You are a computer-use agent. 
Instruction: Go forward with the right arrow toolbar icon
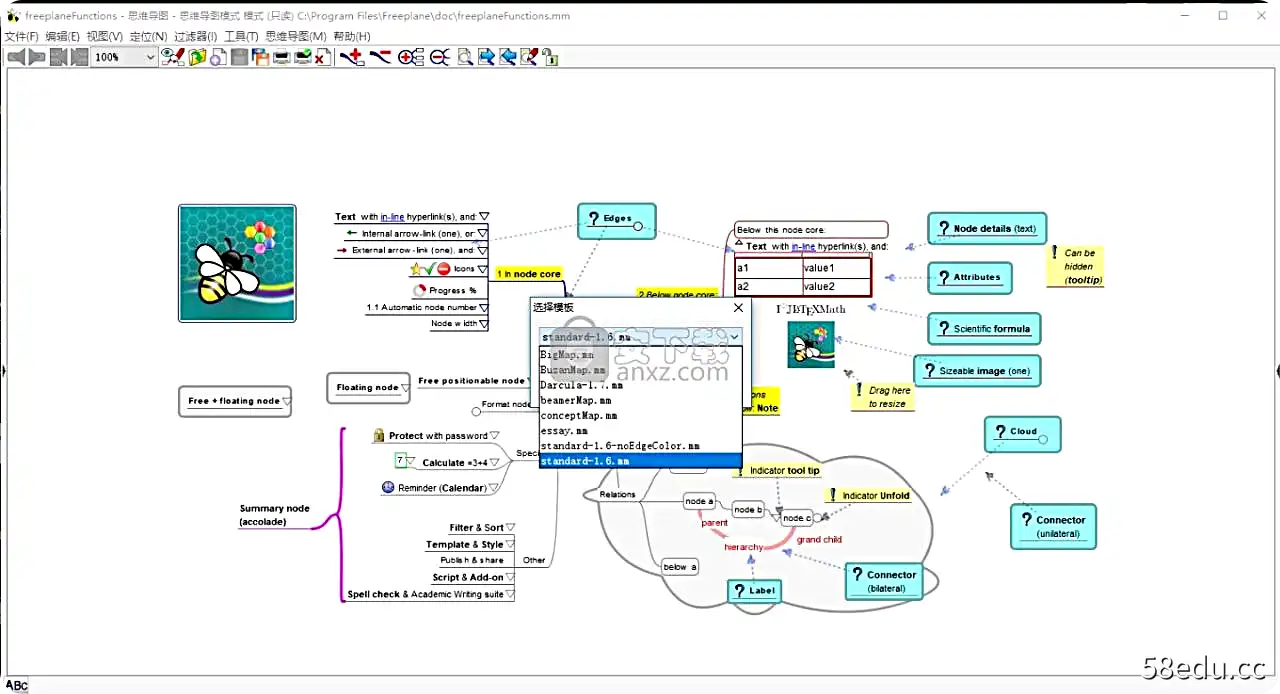point(37,57)
